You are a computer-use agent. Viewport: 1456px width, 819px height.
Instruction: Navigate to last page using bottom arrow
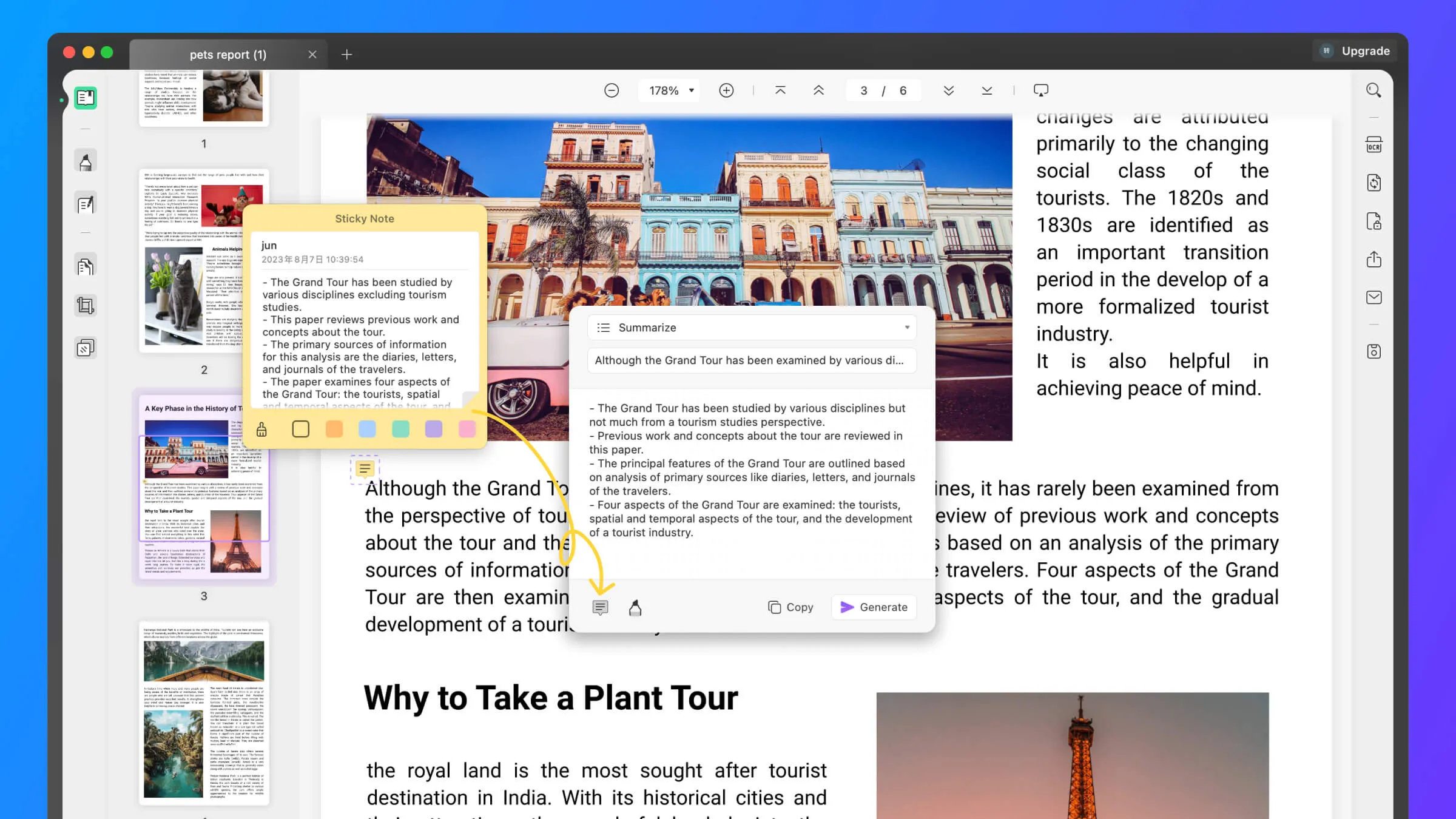tap(986, 91)
